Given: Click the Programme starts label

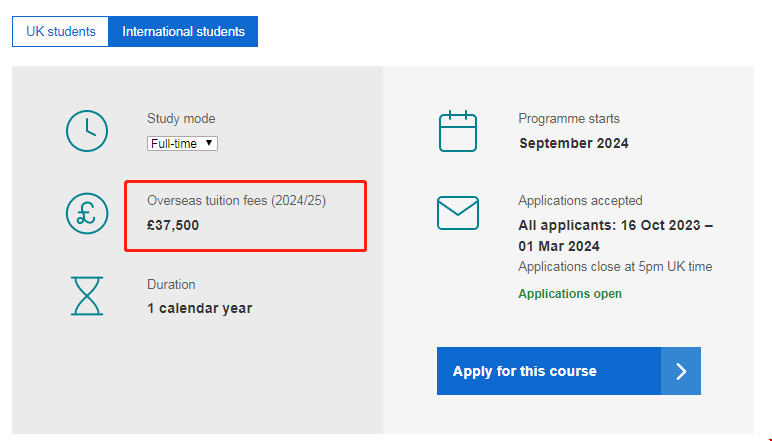Looking at the screenshot, I should (x=569, y=119).
